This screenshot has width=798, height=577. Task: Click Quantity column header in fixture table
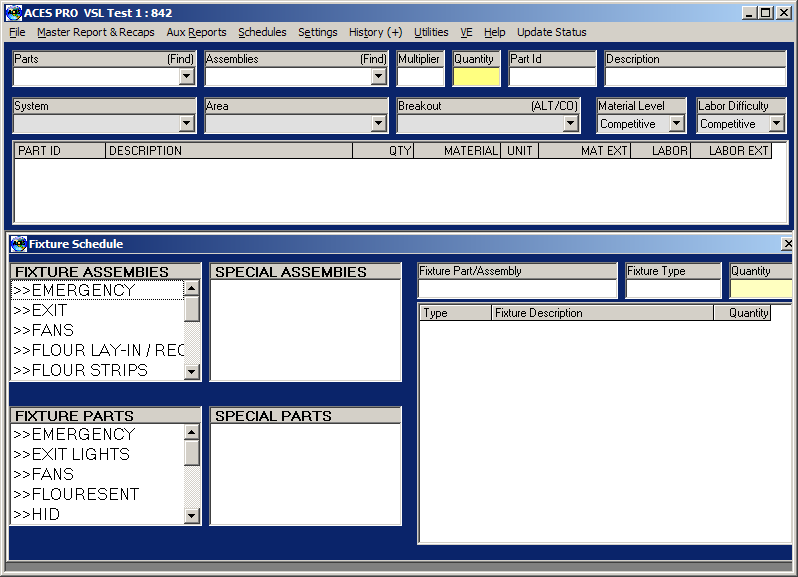[x=742, y=313]
